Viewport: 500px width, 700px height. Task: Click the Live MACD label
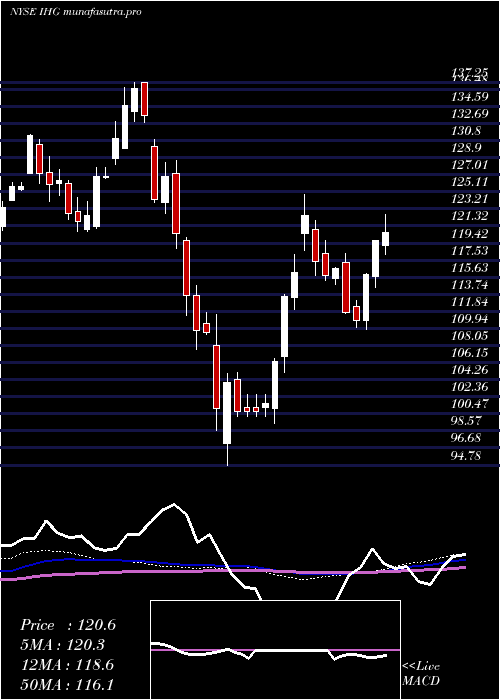[421, 673]
